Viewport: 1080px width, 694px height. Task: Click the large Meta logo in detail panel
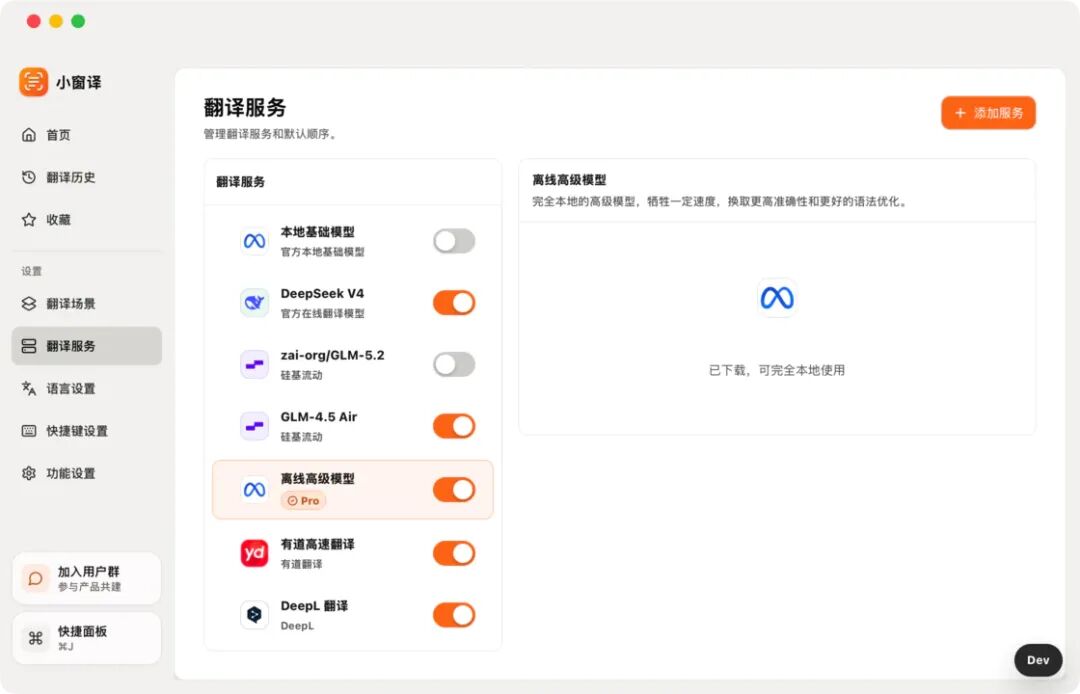pos(777,297)
